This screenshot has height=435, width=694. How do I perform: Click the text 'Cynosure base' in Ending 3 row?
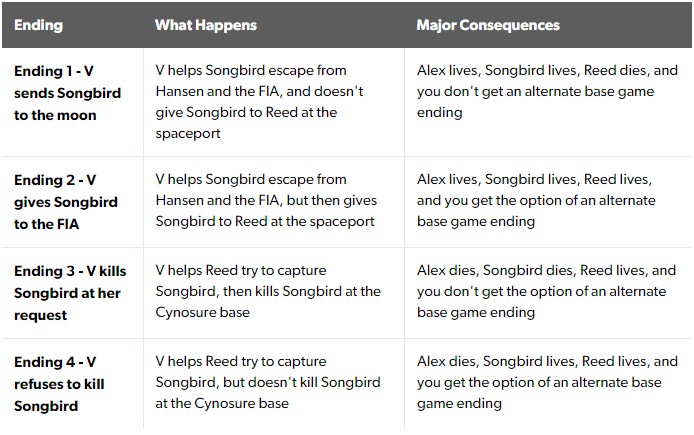(203, 312)
